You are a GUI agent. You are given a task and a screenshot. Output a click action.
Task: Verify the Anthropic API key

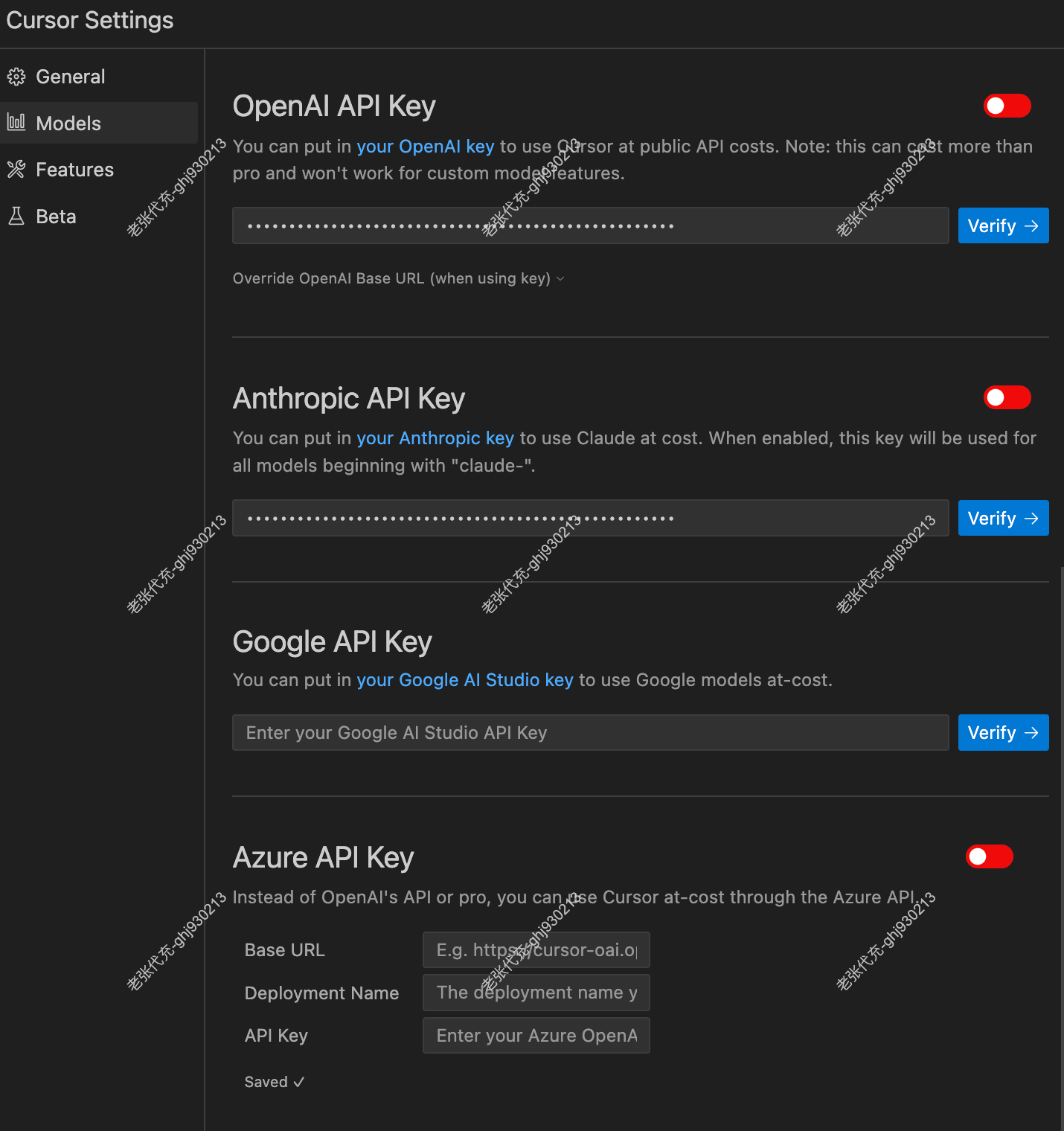pos(1003,518)
